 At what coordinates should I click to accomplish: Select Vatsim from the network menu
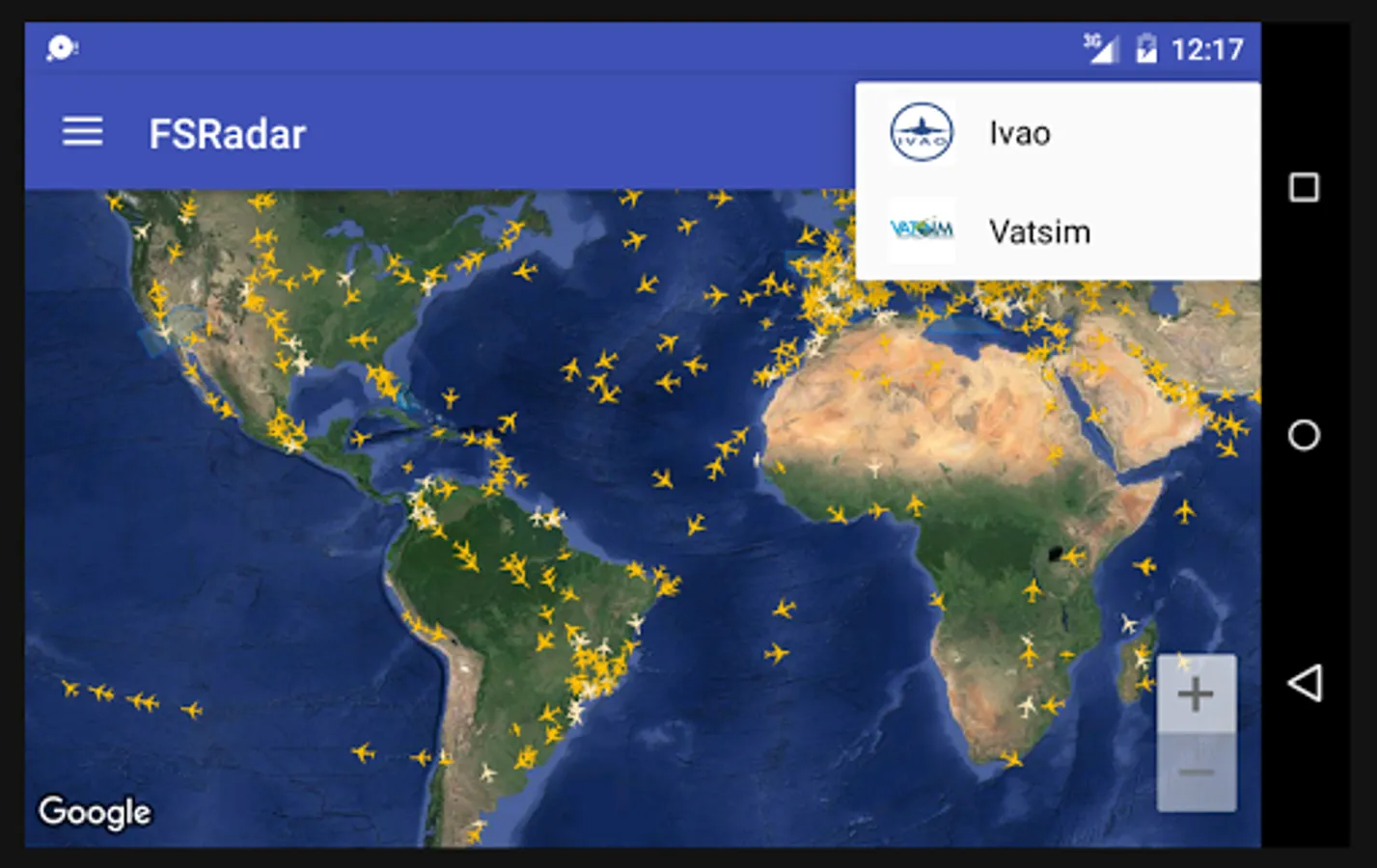tap(1058, 231)
